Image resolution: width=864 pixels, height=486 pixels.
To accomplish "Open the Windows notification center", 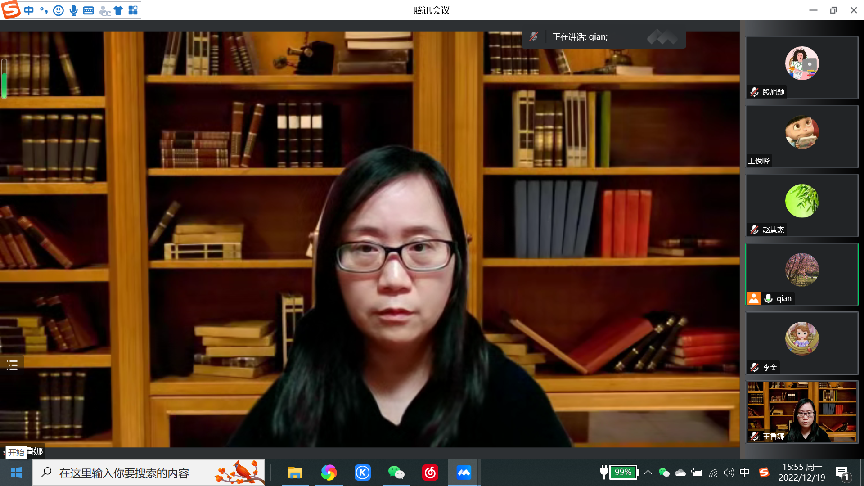I will (x=842, y=472).
